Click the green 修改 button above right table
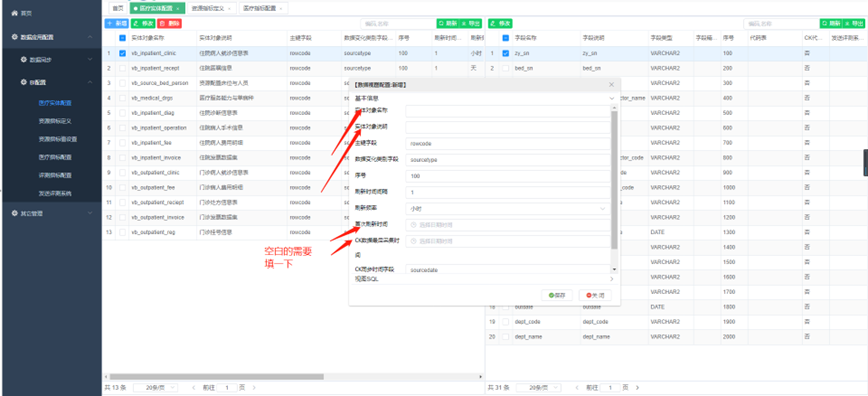Viewport: 868px width, 396px height. (500, 23)
